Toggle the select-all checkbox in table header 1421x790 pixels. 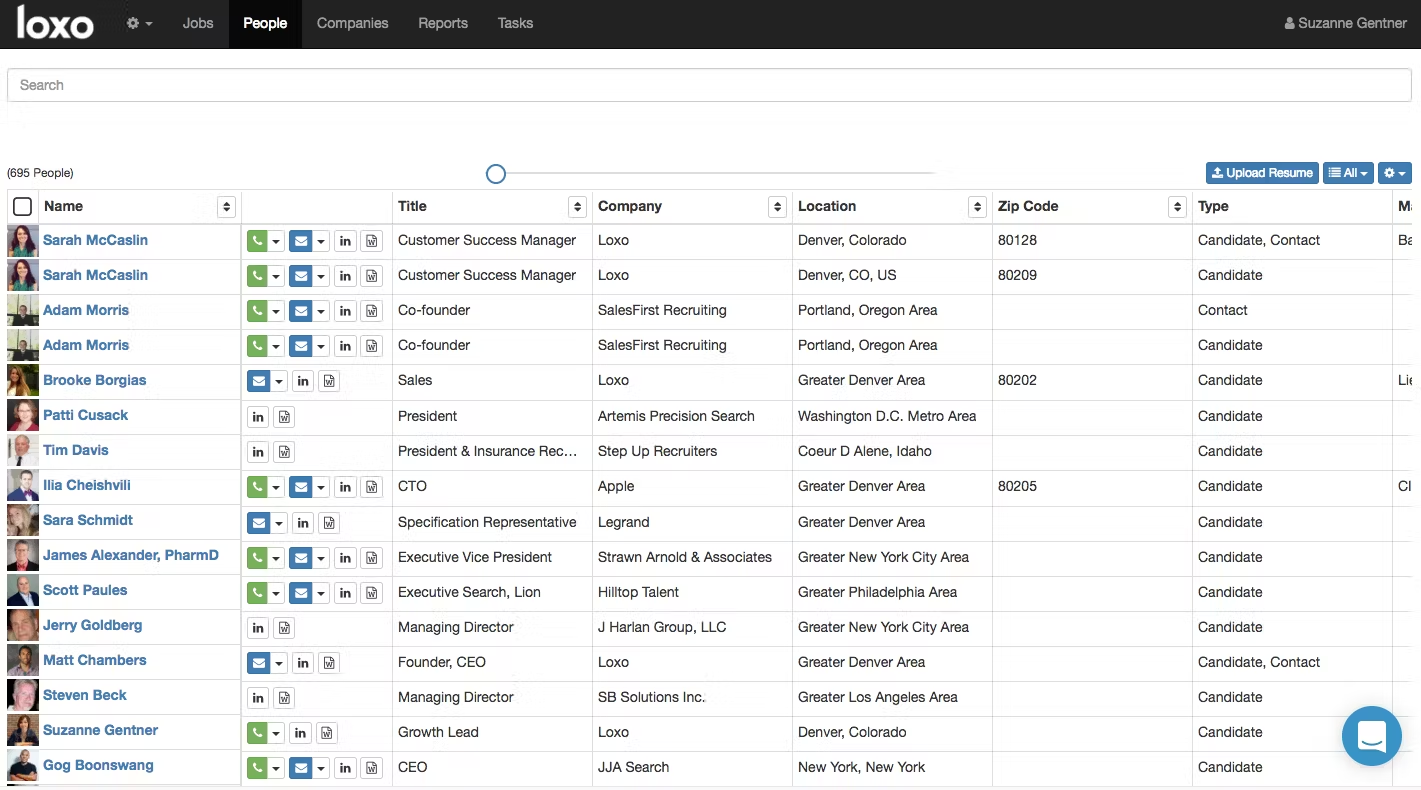tap(22, 207)
